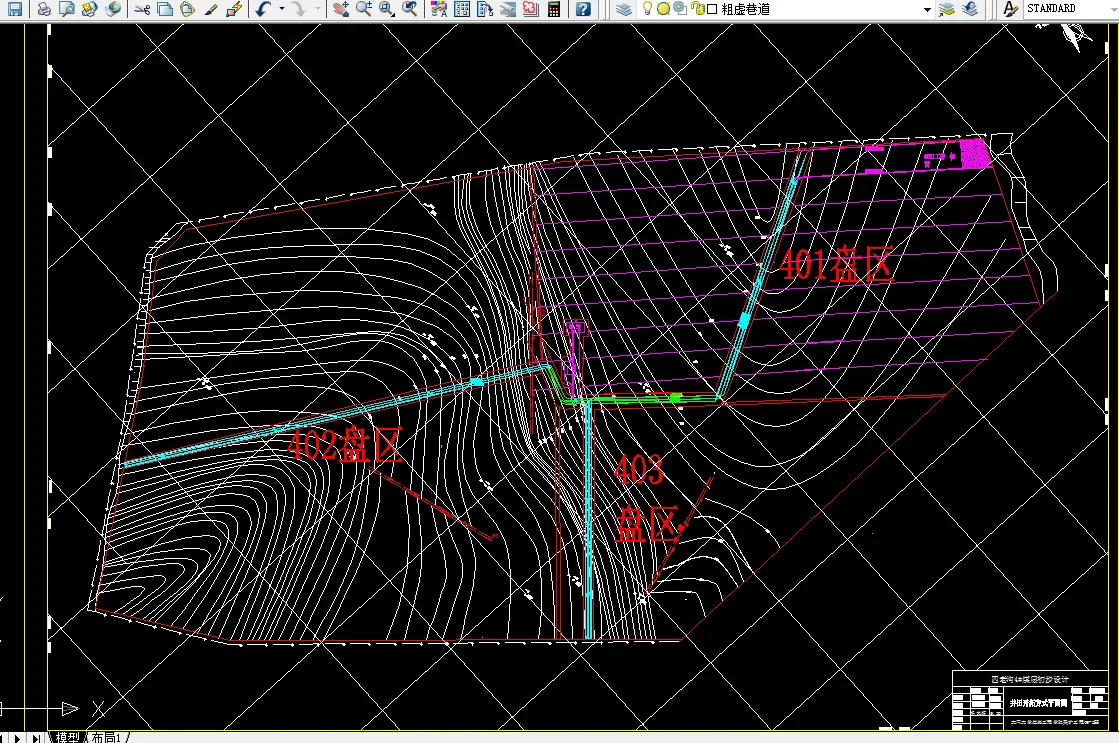This screenshot has height=743, width=1119.
Task: Select the Zoom Window tool
Action: (x=387, y=9)
